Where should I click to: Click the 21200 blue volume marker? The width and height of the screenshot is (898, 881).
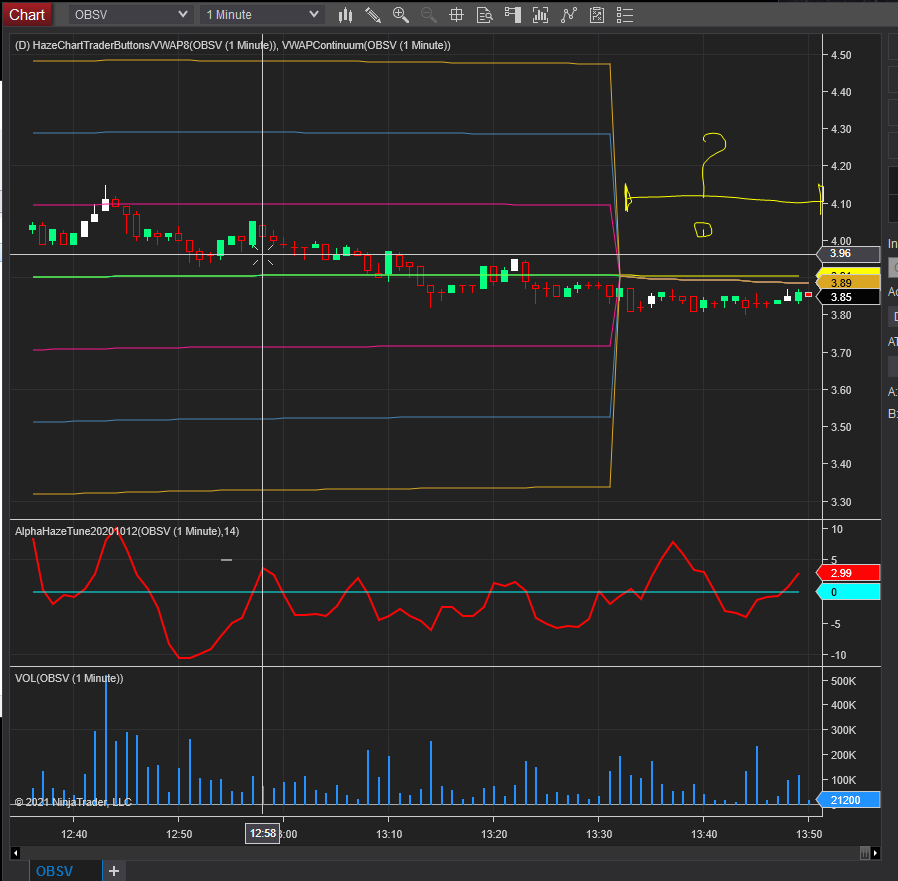[848, 800]
